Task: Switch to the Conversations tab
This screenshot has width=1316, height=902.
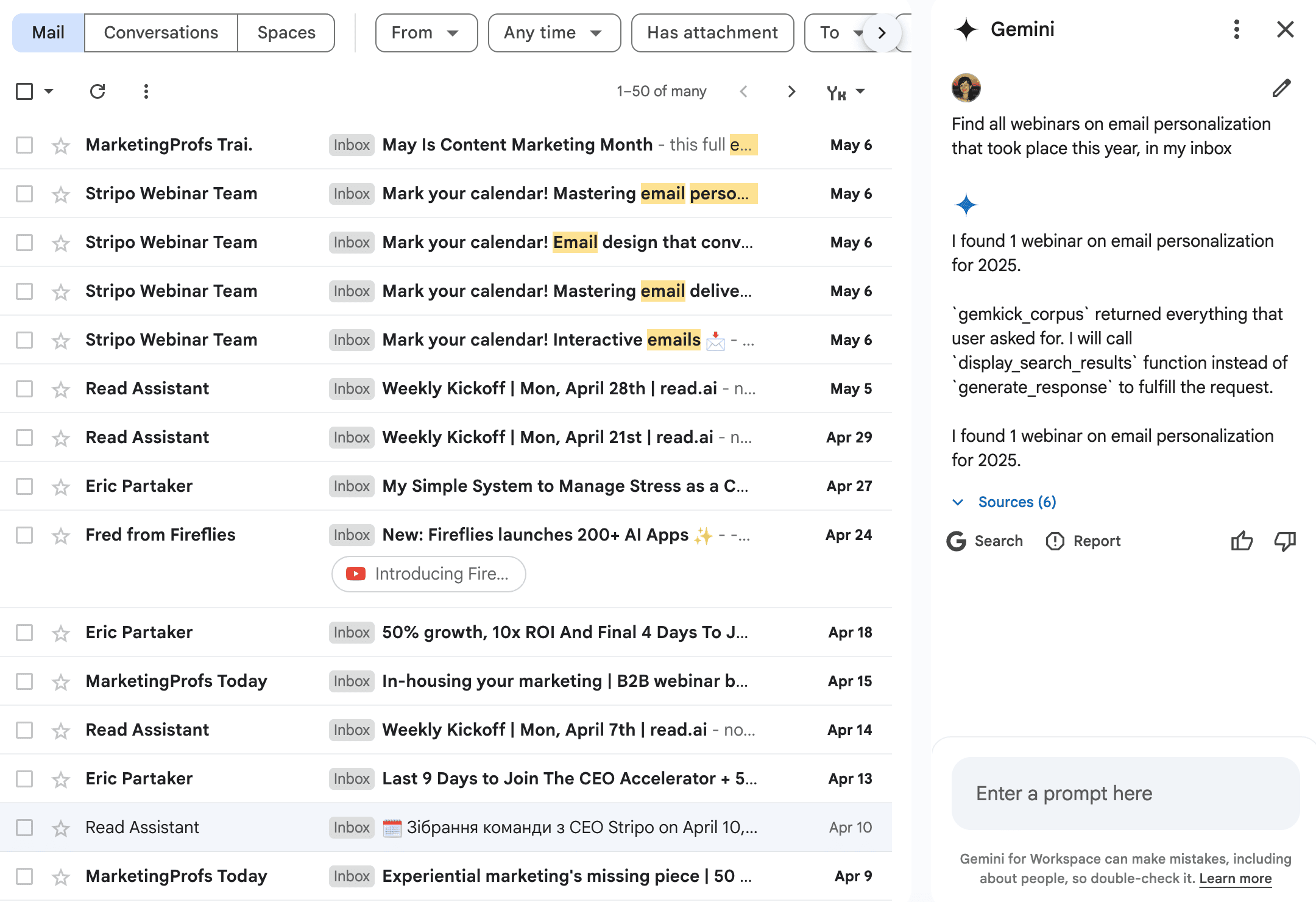Action: (161, 32)
